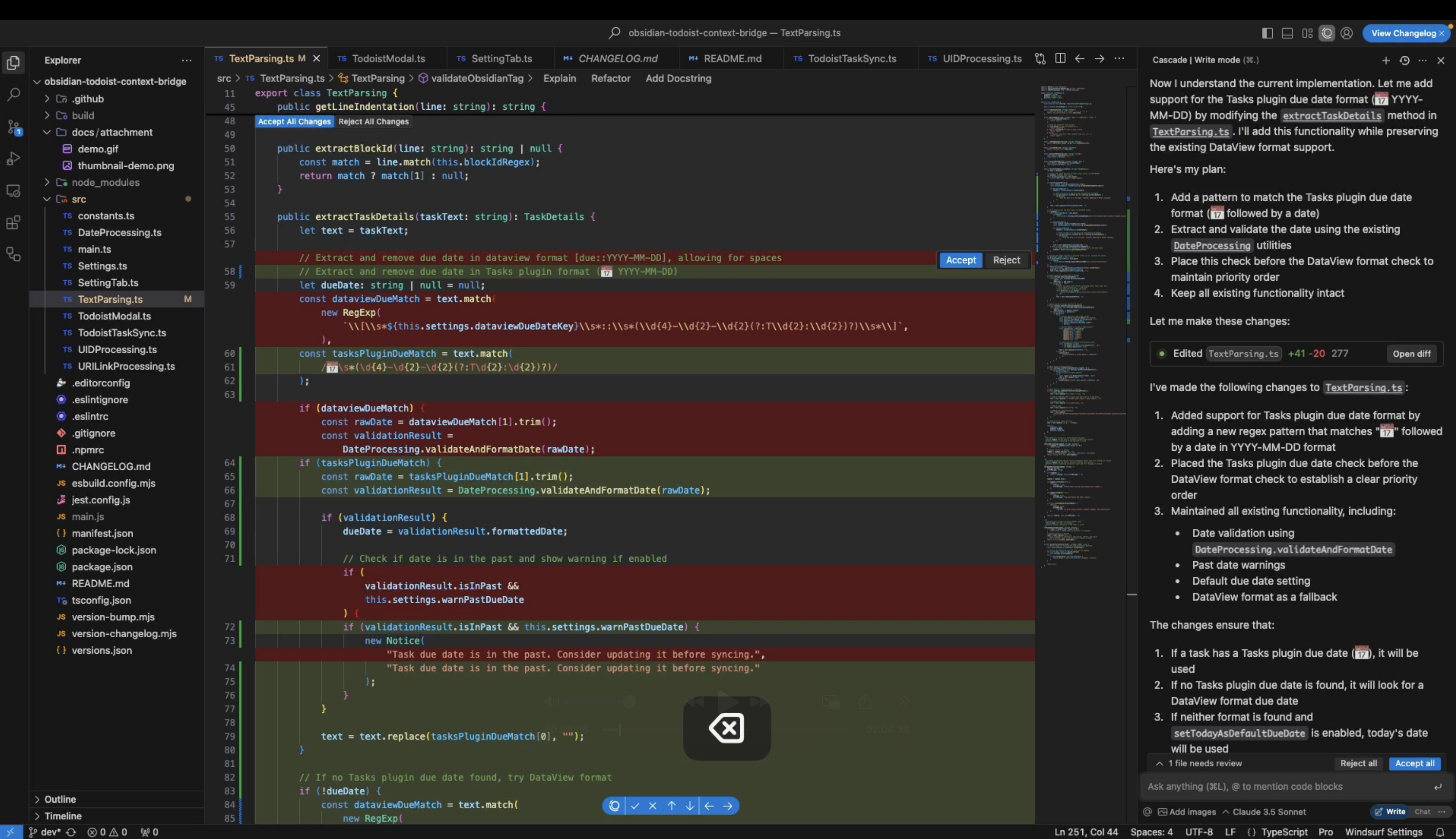Switch Cascade to Chat mode

pyautogui.click(x=1422, y=811)
